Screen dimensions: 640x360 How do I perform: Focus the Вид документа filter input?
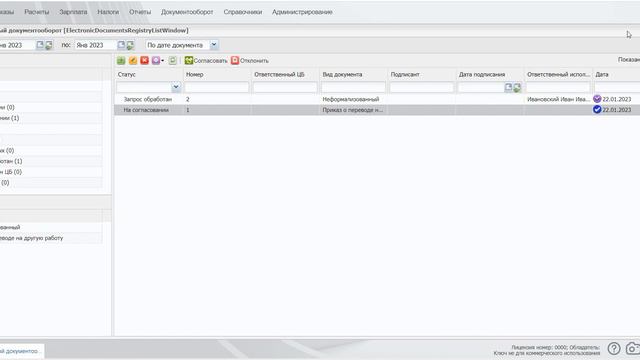pyautogui.click(x=353, y=87)
